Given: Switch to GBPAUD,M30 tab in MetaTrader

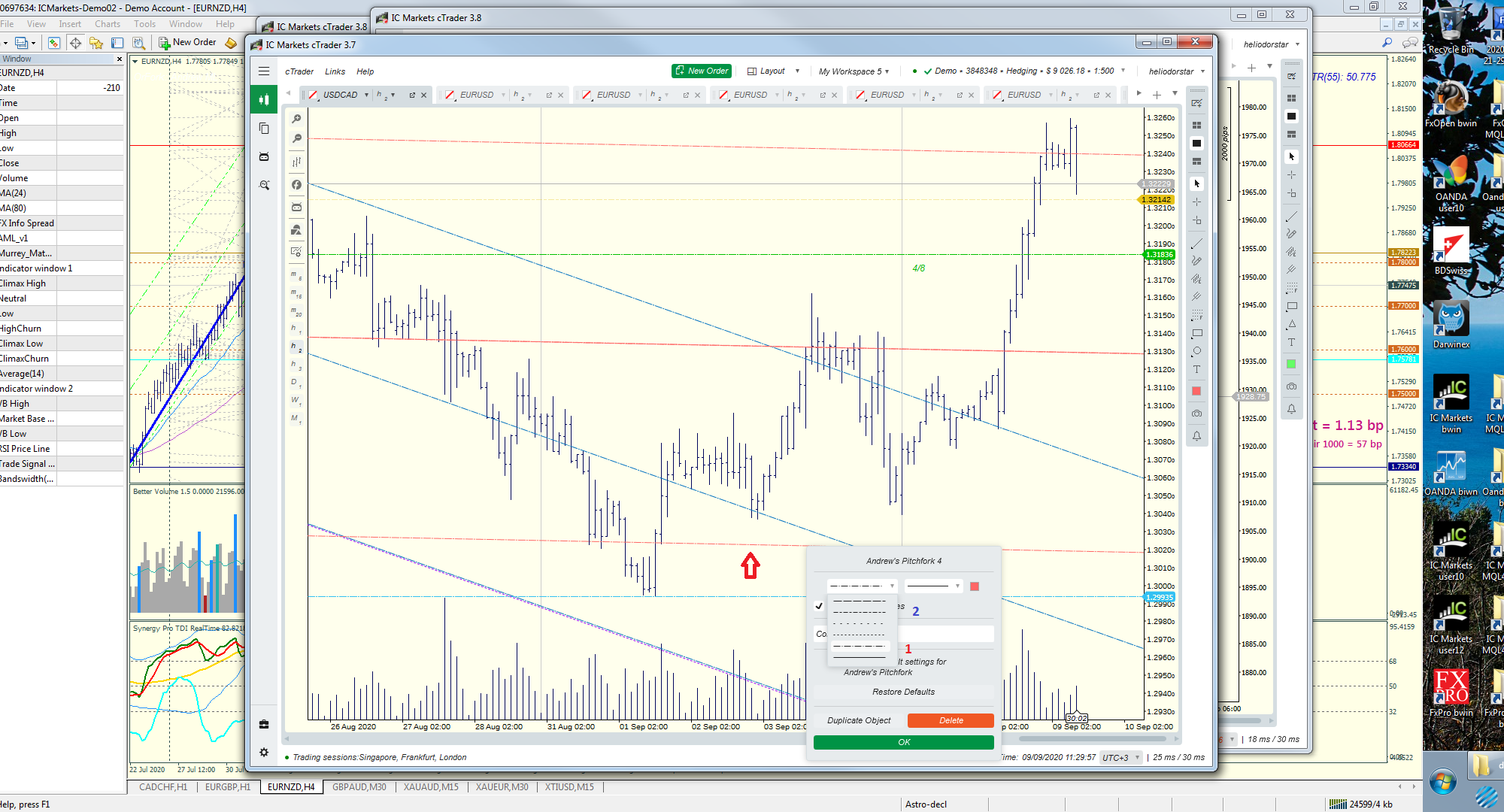Looking at the screenshot, I should [359, 787].
